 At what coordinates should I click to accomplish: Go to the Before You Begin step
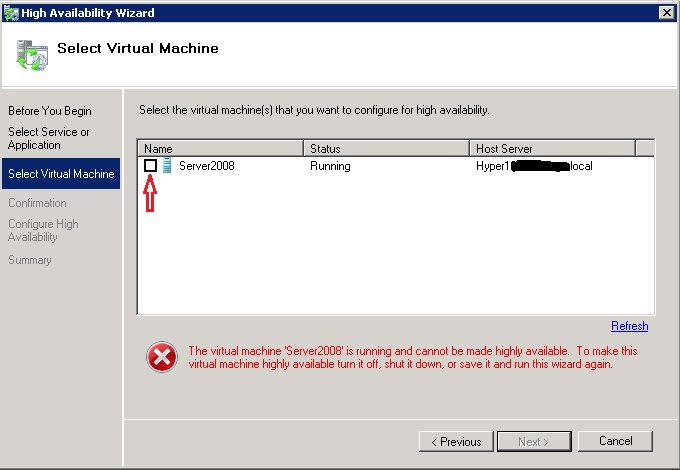point(50,111)
